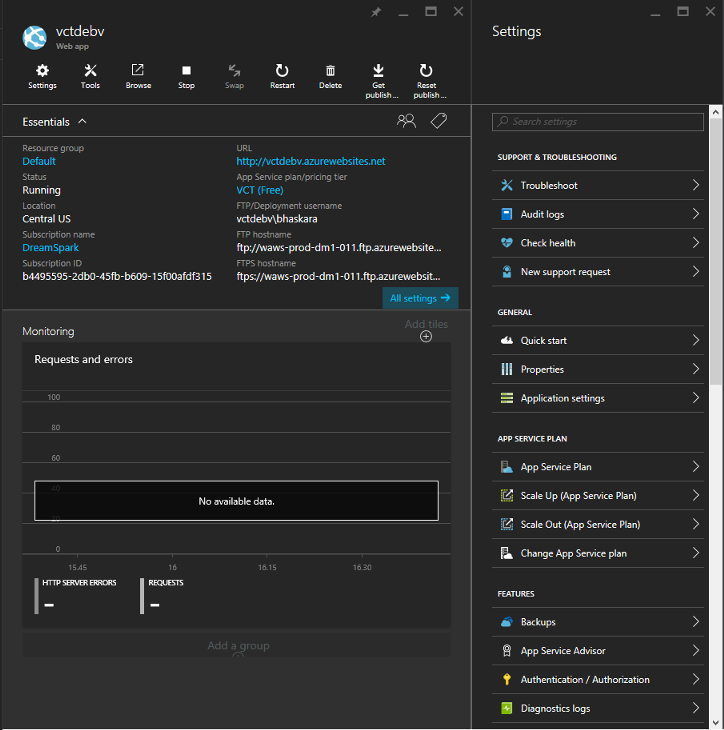Expand Scale Up row chevron
This screenshot has height=730, width=724.
pos(696,496)
